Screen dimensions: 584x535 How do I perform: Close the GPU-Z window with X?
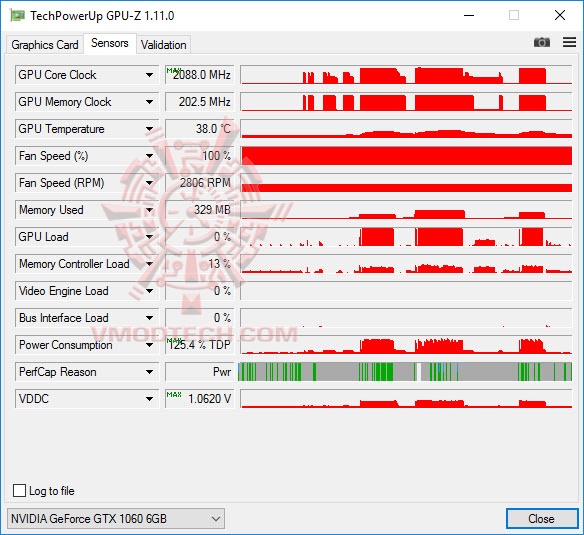[560, 15]
